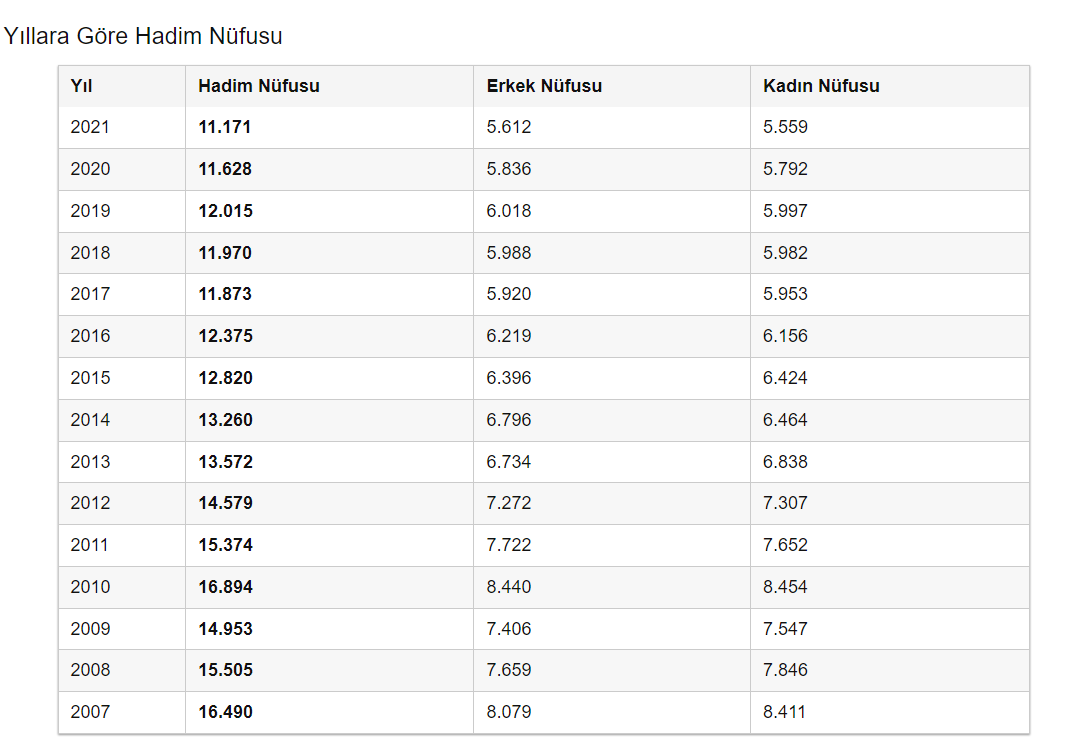The image size is (1087, 756).
Task: Click the year 2021 cell
Action: pyautogui.click(x=90, y=127)
